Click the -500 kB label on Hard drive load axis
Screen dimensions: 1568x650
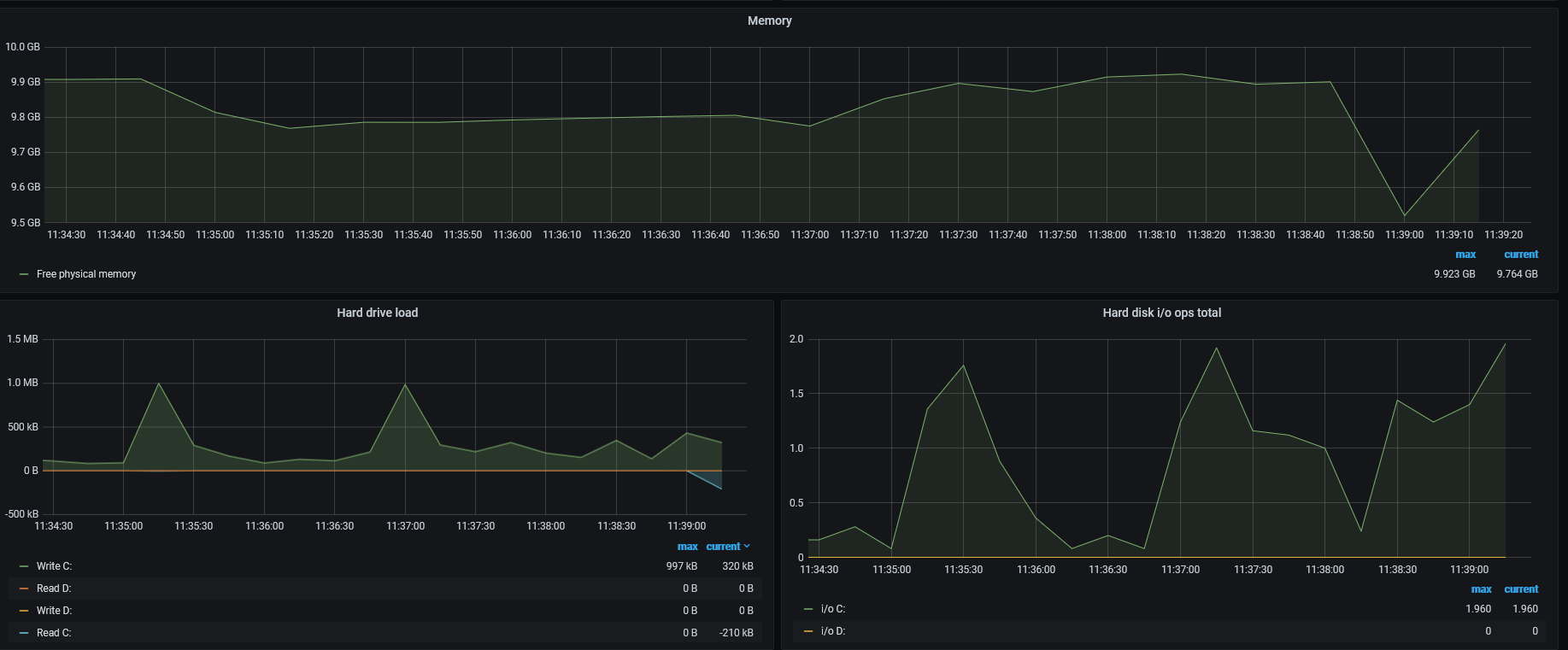pyautogui.click(x=22, y=514)
